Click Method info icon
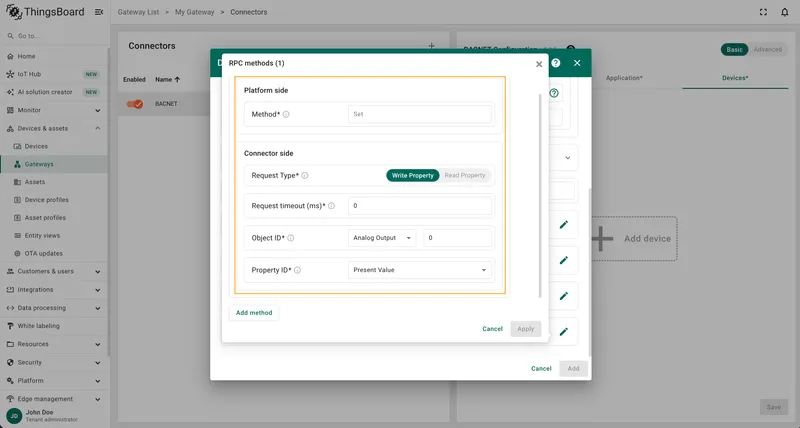 [x=286, y=114]
